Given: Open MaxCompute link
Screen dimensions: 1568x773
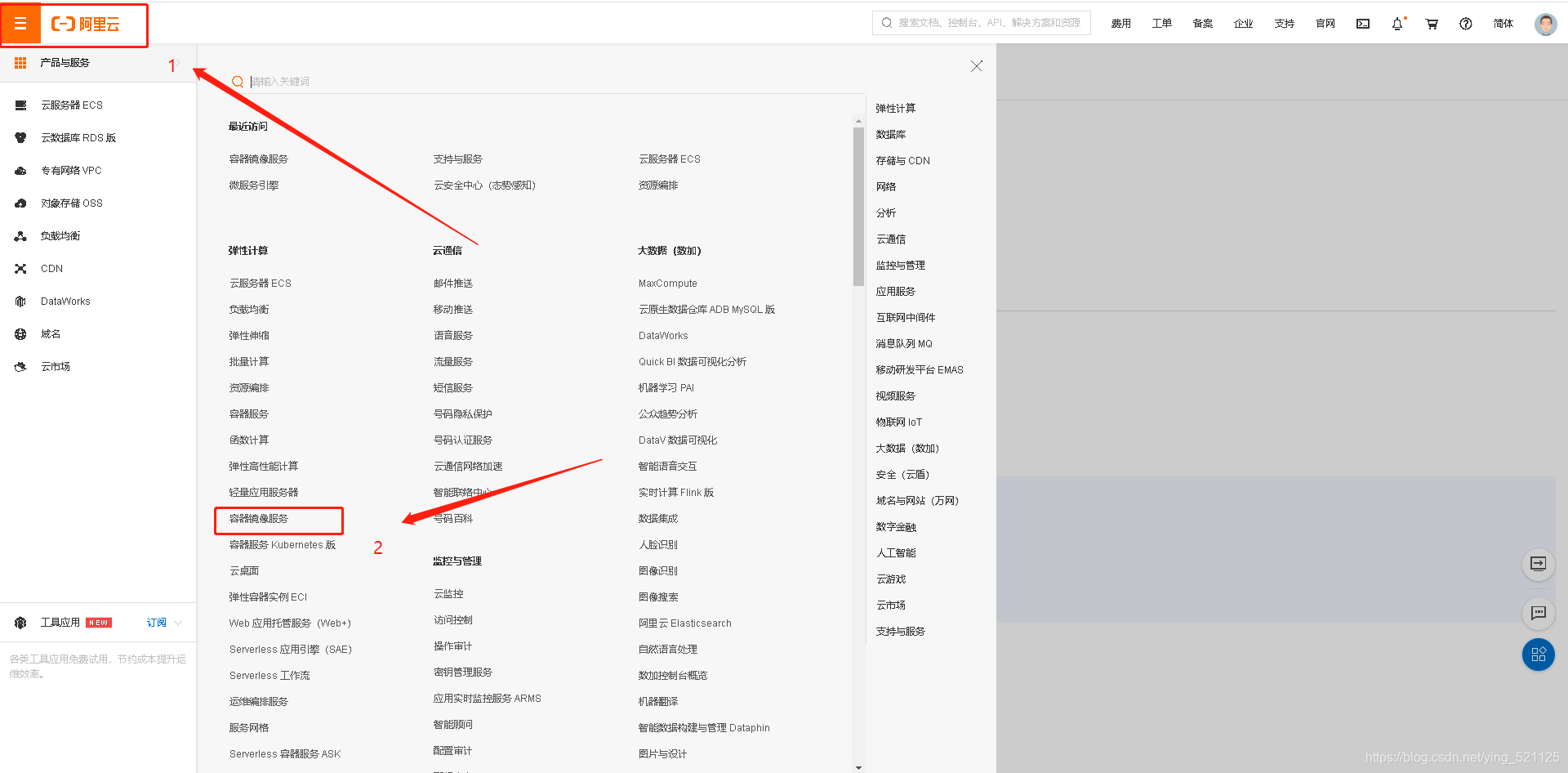Looking at the screenshot, I should [668, 284].
